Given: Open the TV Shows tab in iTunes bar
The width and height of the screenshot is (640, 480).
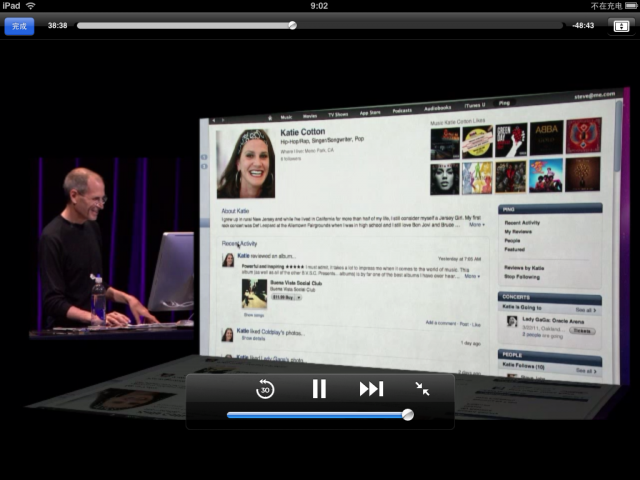Looking at the screenshot, I should coord(338,114).
